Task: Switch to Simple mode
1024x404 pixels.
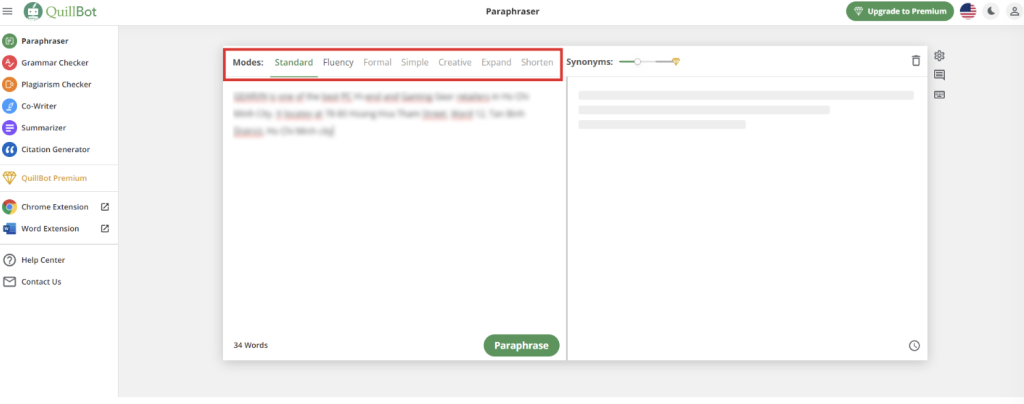Action: click(415, 63)
